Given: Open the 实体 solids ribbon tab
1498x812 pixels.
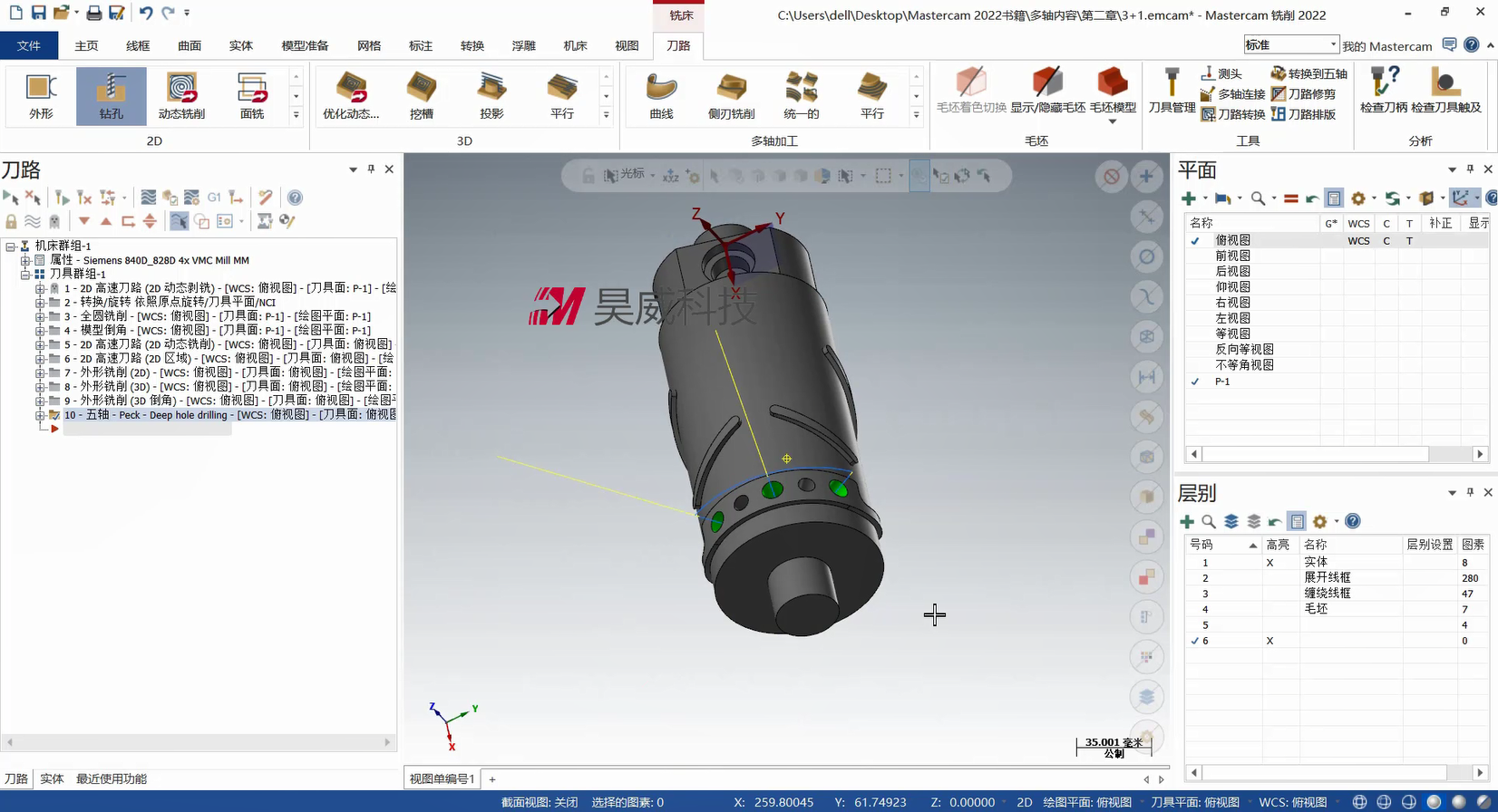Looking at the screenshot, I should [241, 45].
